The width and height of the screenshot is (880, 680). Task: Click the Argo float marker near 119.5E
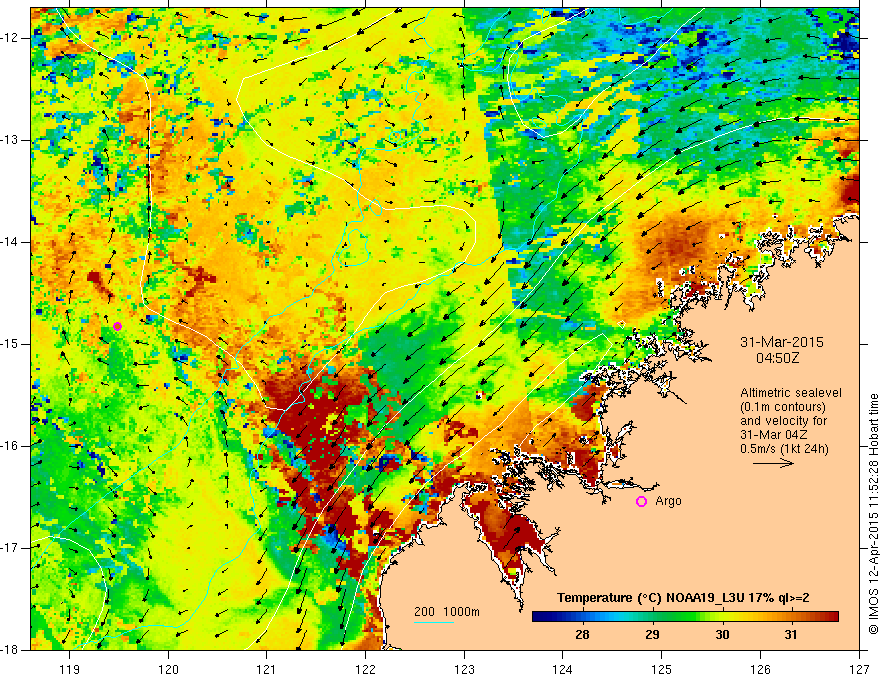pos(117,327)
